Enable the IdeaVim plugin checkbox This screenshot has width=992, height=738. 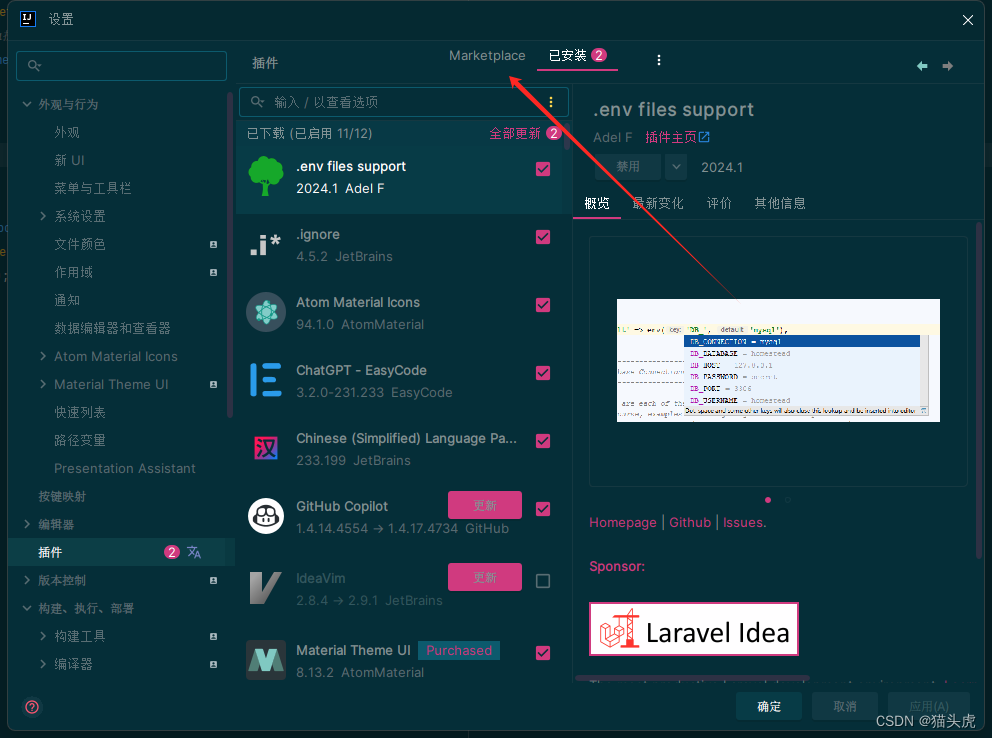[x=543, y=581]
